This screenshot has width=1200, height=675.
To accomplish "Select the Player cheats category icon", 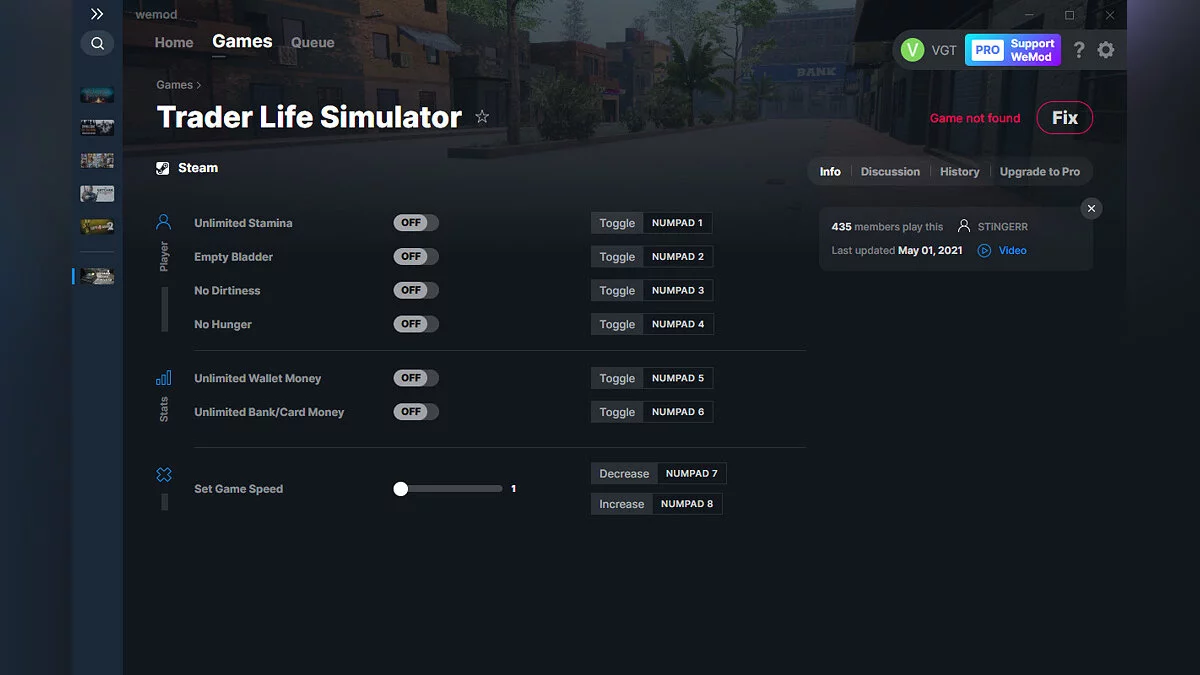I will click(x=164, y=221).
